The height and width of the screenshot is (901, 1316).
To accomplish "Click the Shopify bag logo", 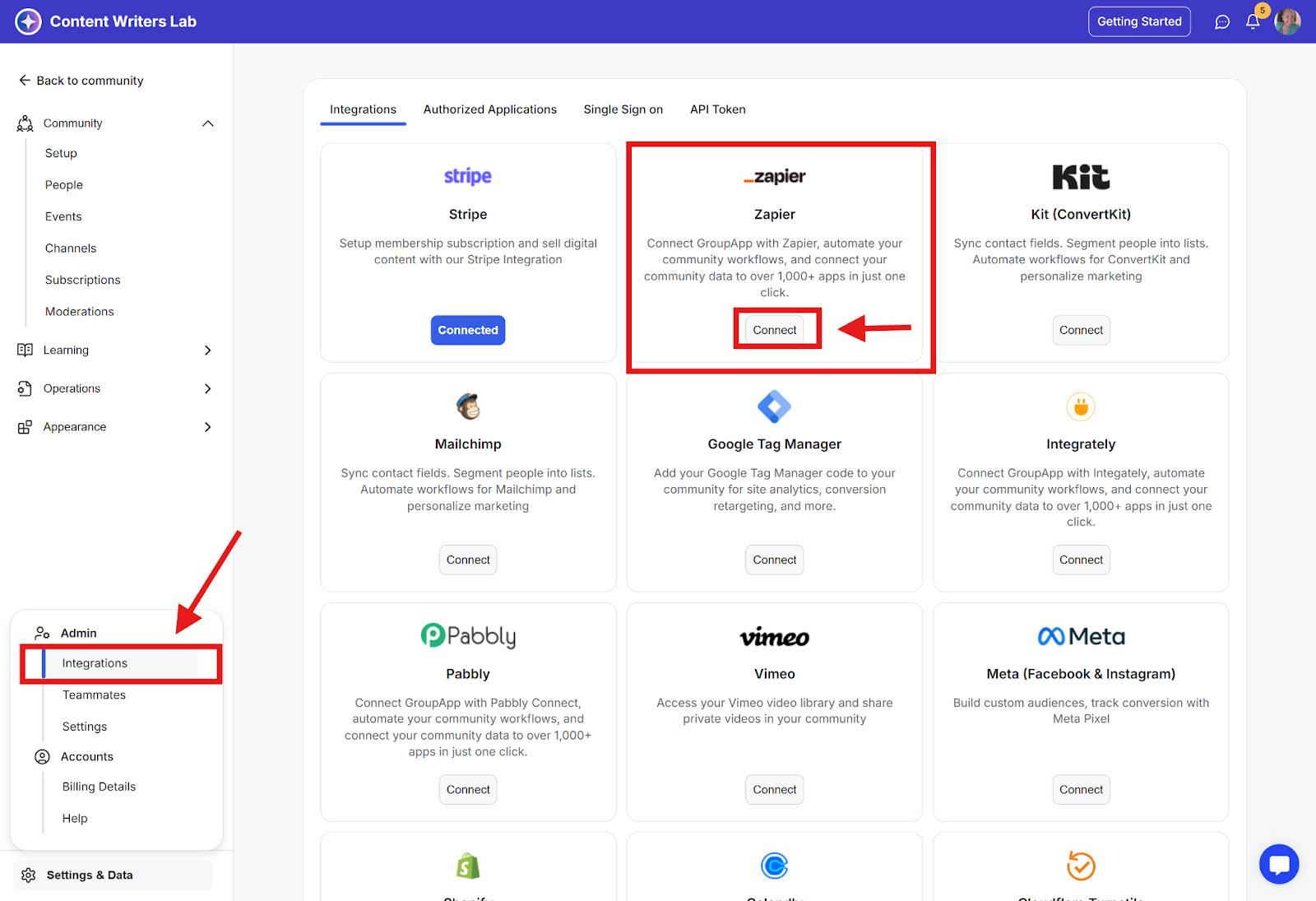I will coord(468,866).
